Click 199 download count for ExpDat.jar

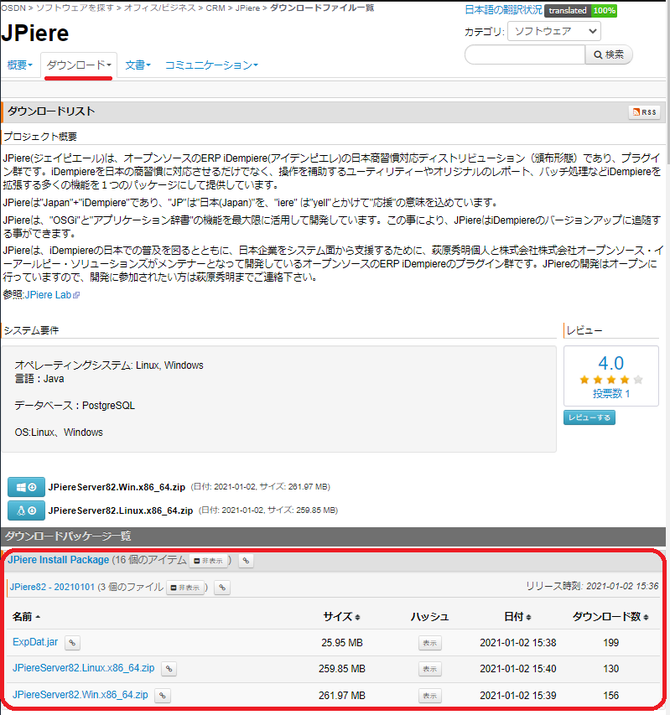(611, 642)
